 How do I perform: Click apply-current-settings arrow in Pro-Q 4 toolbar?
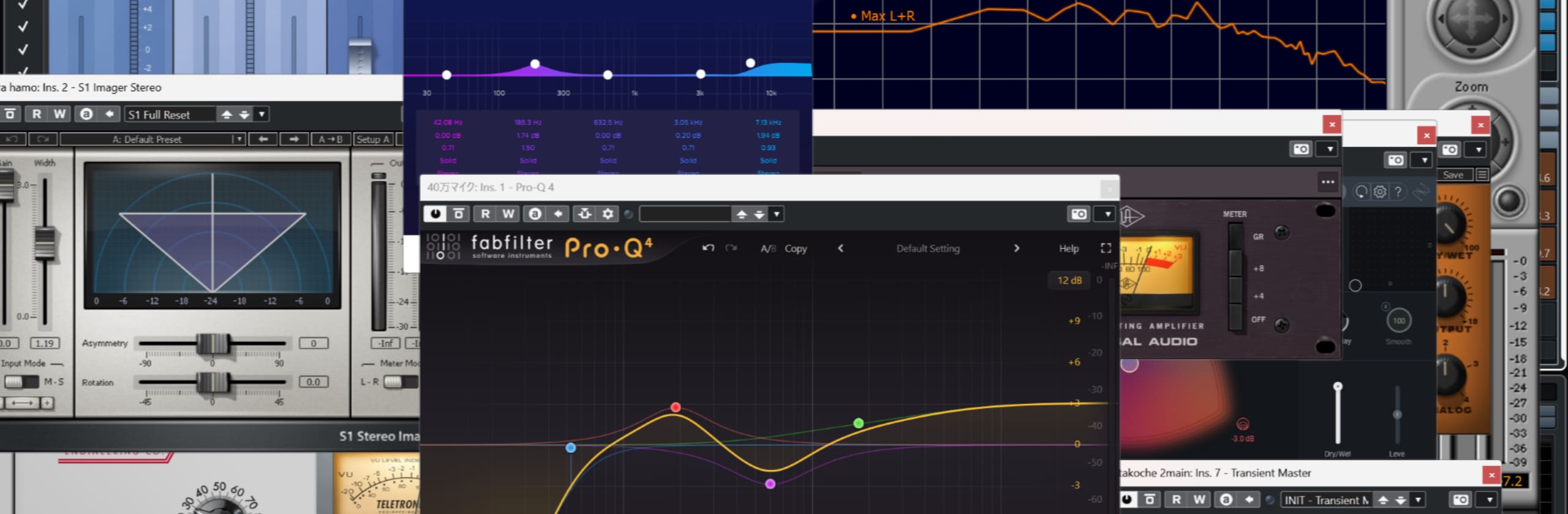tap(558, 214)
